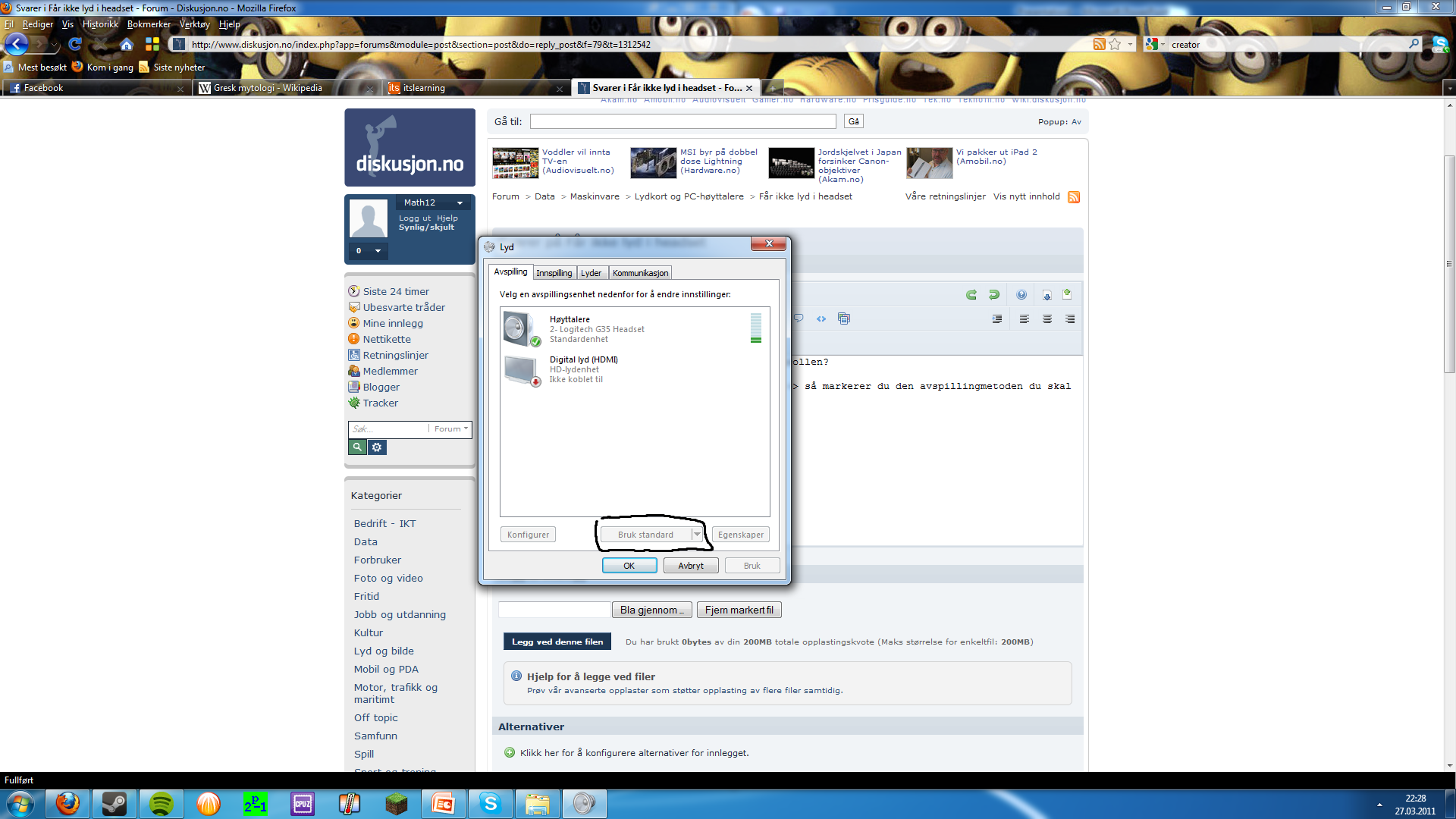Click the page vertical scrollbar thumb
The width and height of the screenshot is (1456, 819).
click(1449, 264)
